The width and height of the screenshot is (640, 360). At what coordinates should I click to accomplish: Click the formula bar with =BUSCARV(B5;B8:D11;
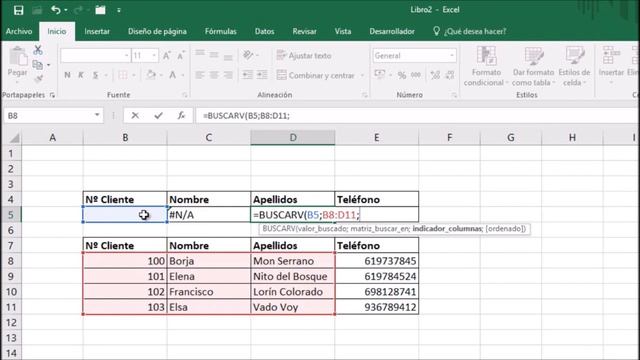point(417,116)
